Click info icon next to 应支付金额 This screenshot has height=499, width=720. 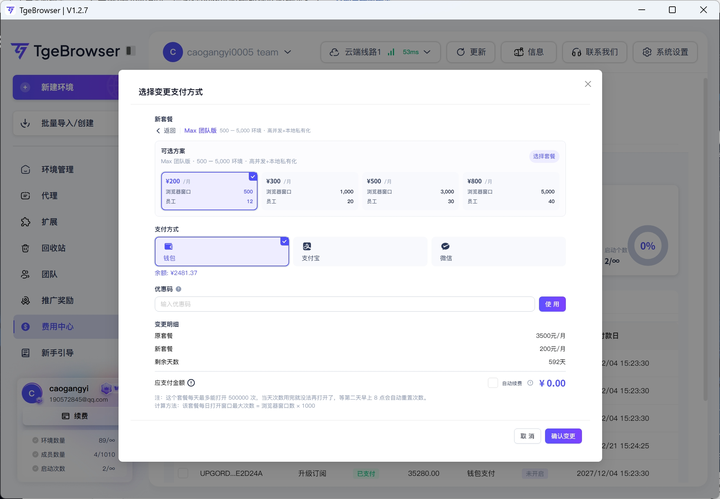point(191,383)
